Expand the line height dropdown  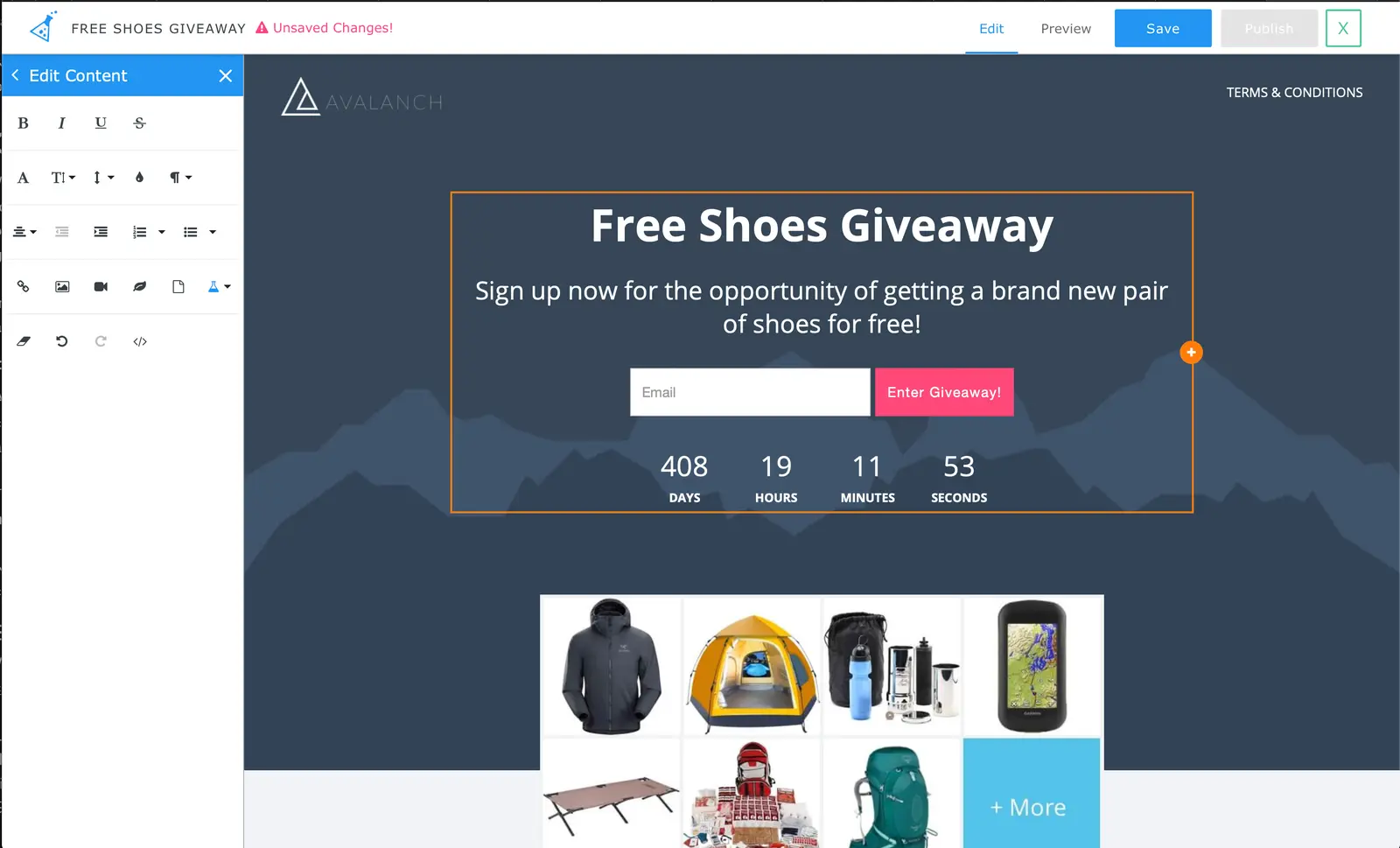[x=103, y=178]
